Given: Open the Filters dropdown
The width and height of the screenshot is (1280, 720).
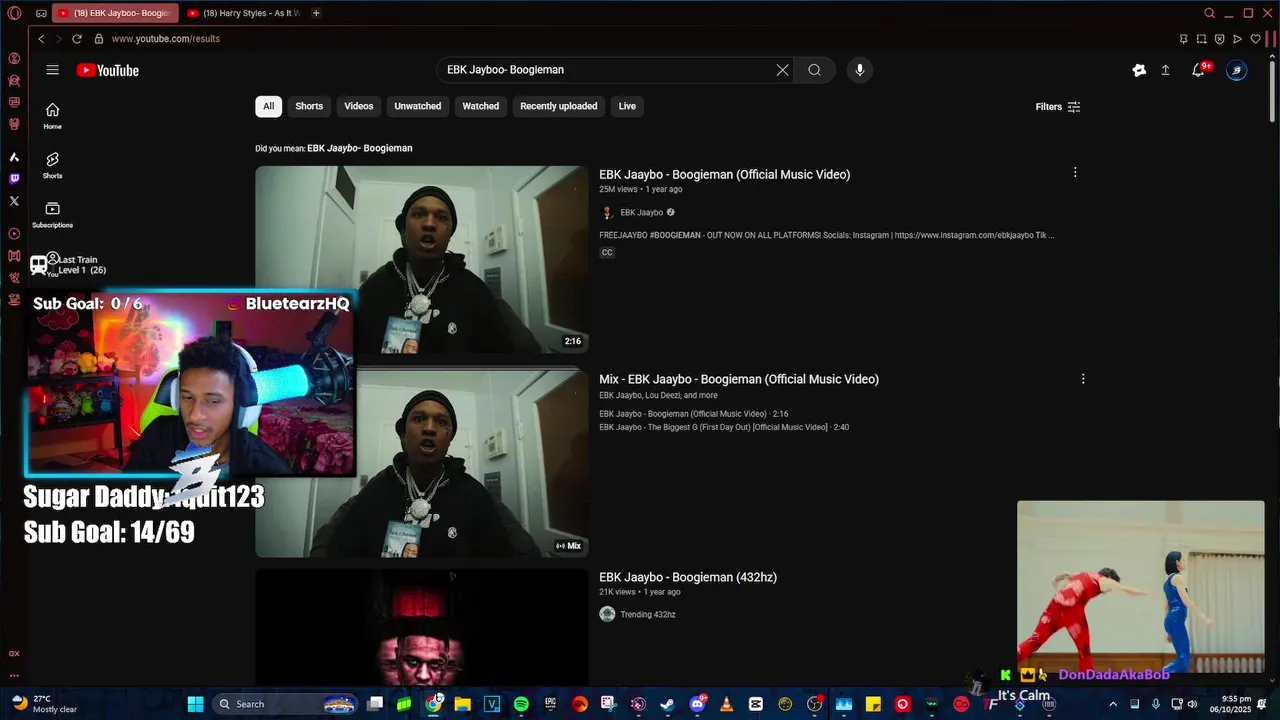Looking at the screenshot, I should pyautogui.click(x=1058, y=107).
